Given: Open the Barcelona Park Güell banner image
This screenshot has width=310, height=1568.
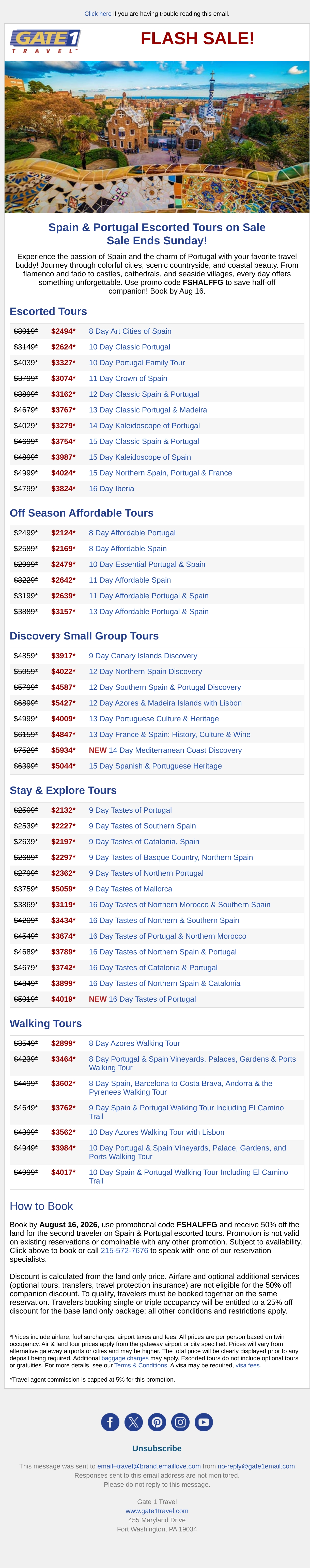Looking at the screenshot, I should [x=157, y=137].
